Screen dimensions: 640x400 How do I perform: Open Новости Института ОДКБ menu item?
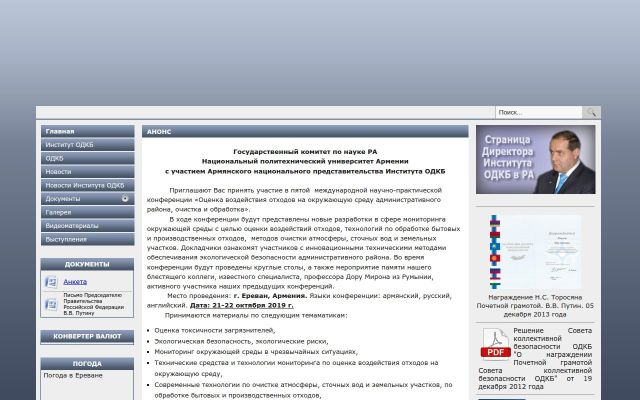click(87, 185)
